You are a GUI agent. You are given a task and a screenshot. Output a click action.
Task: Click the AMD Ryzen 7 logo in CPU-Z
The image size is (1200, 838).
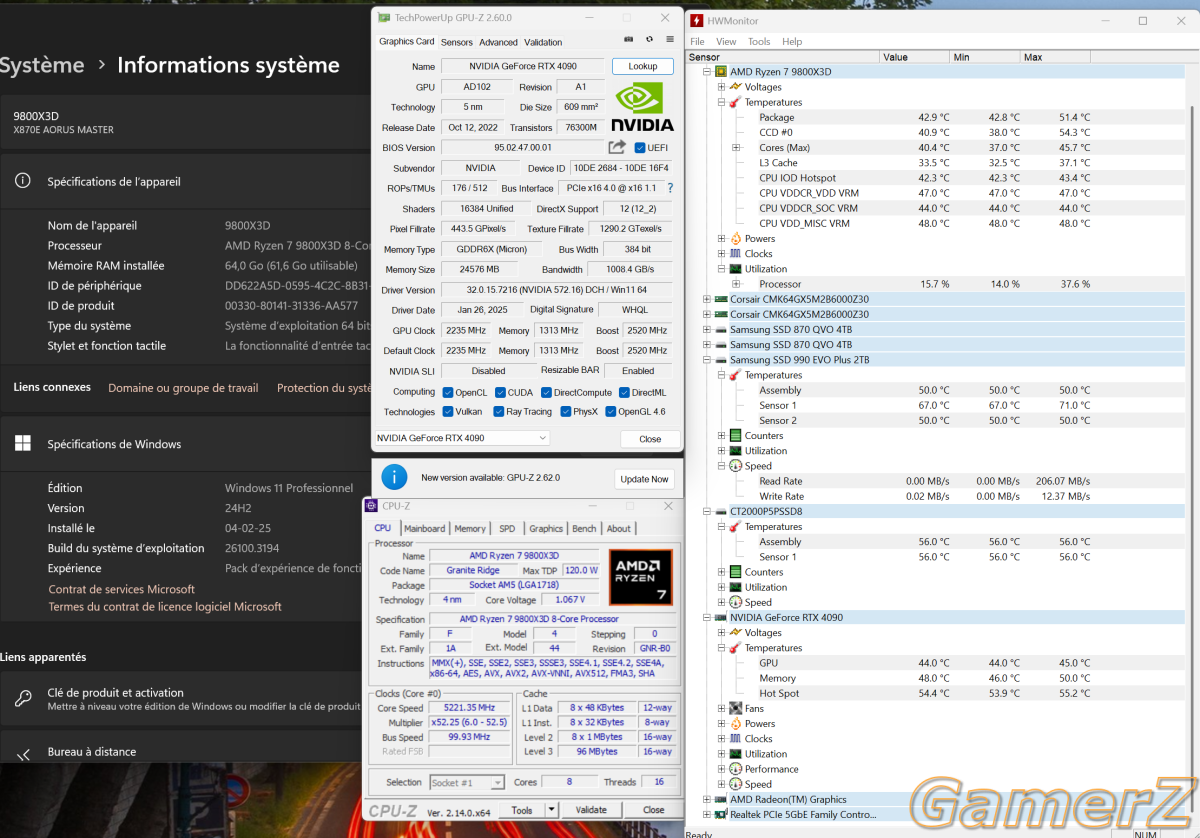[x=641, y=577]
